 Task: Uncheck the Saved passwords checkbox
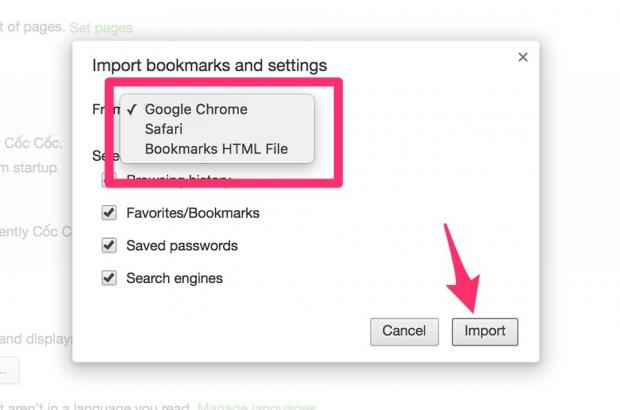109,245
